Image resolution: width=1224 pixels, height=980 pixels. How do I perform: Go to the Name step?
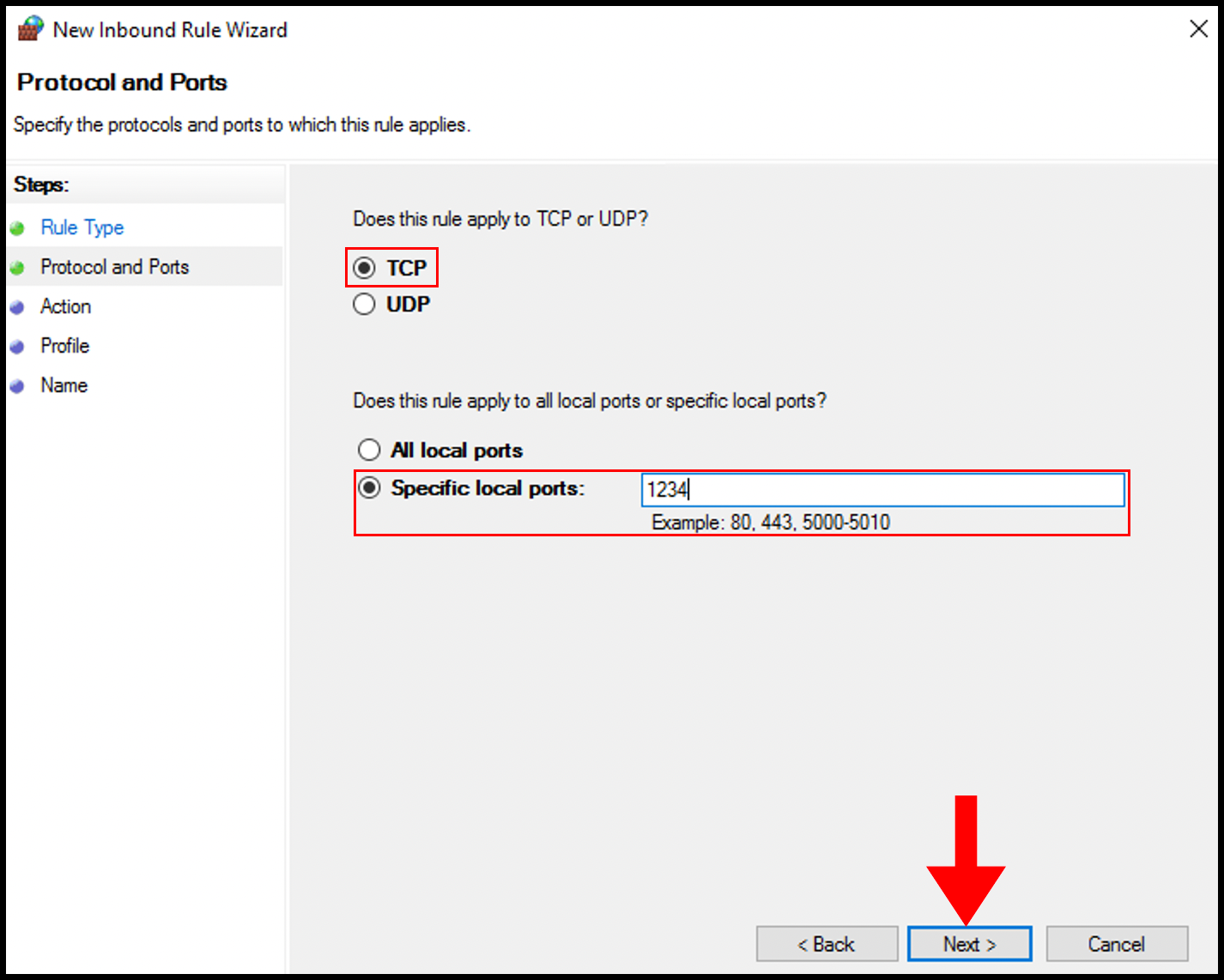click(x=64, y=385)
